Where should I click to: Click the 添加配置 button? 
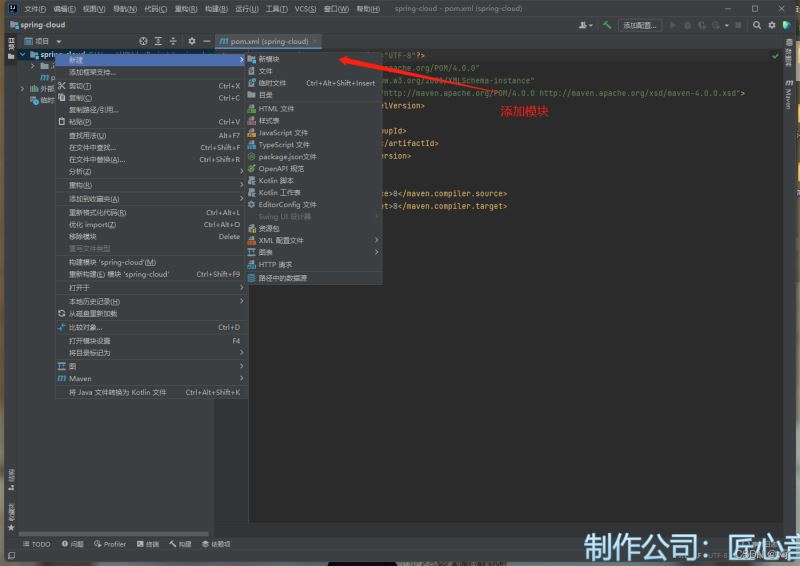(640, 25)
